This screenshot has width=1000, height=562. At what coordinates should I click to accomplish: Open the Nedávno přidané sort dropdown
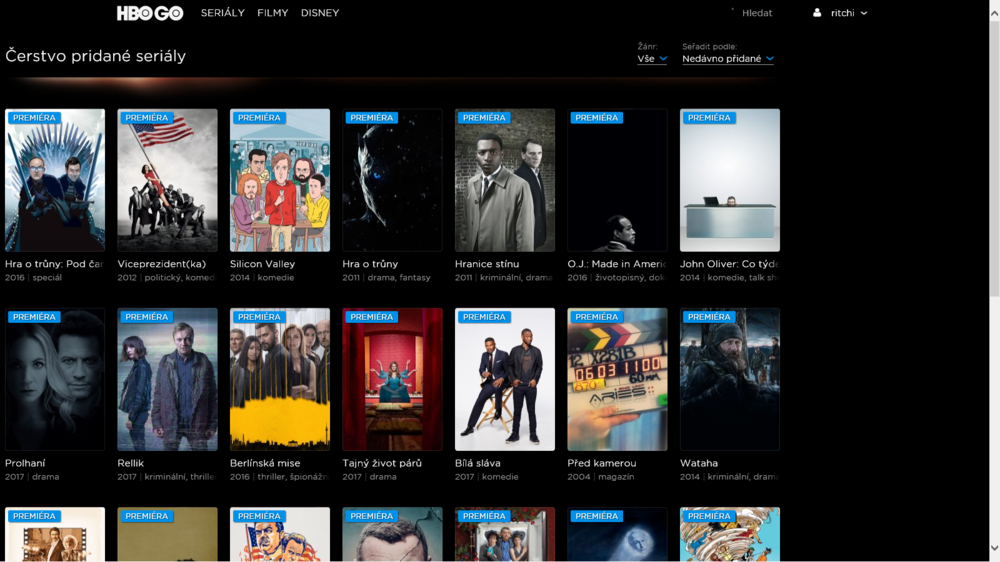(x=727, y=59)
